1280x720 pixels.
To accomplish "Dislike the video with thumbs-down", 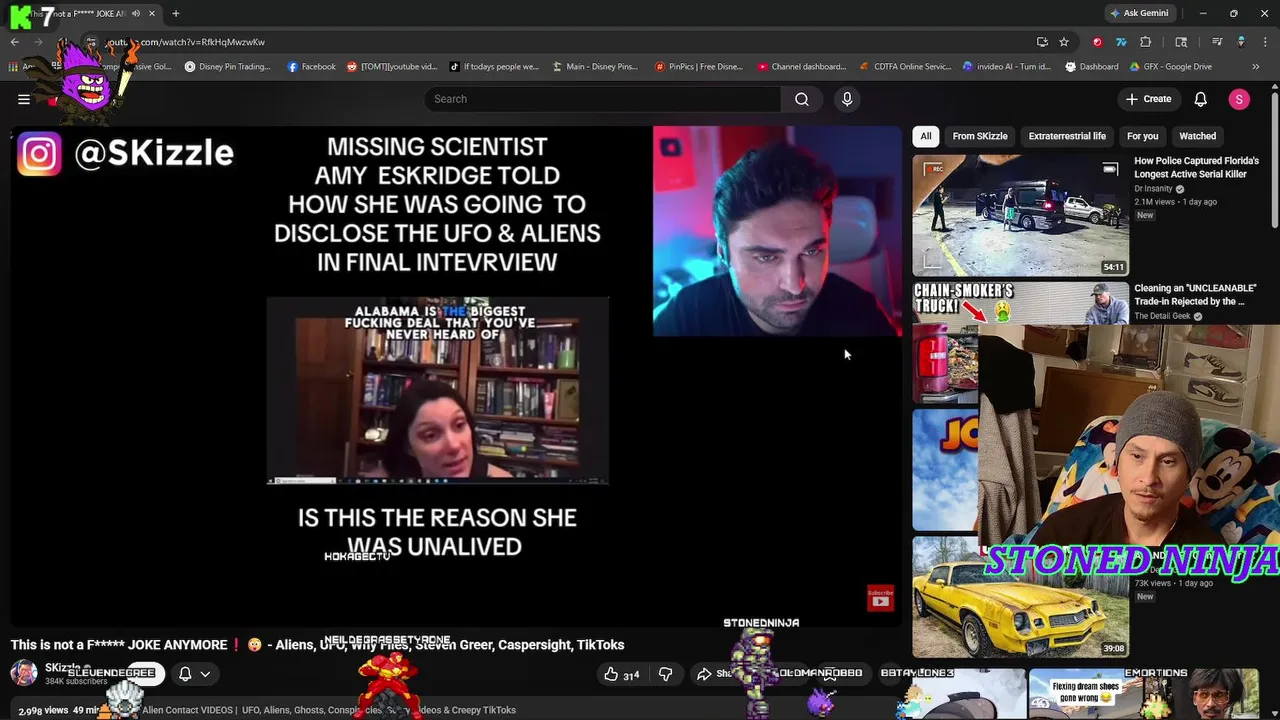I will coord(665,675).
